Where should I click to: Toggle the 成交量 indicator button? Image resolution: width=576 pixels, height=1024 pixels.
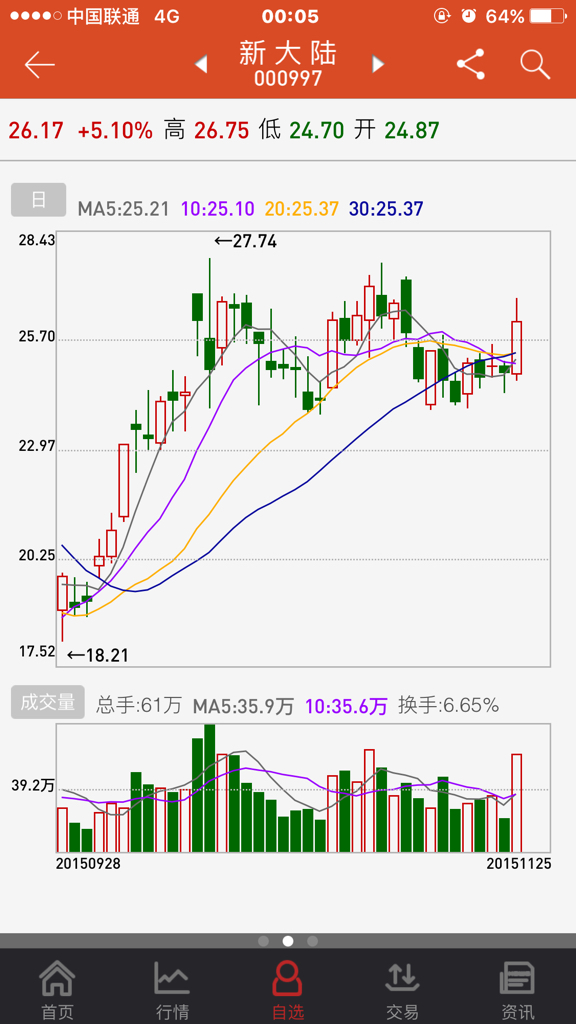pyautogui.click(x=48, y=702)
